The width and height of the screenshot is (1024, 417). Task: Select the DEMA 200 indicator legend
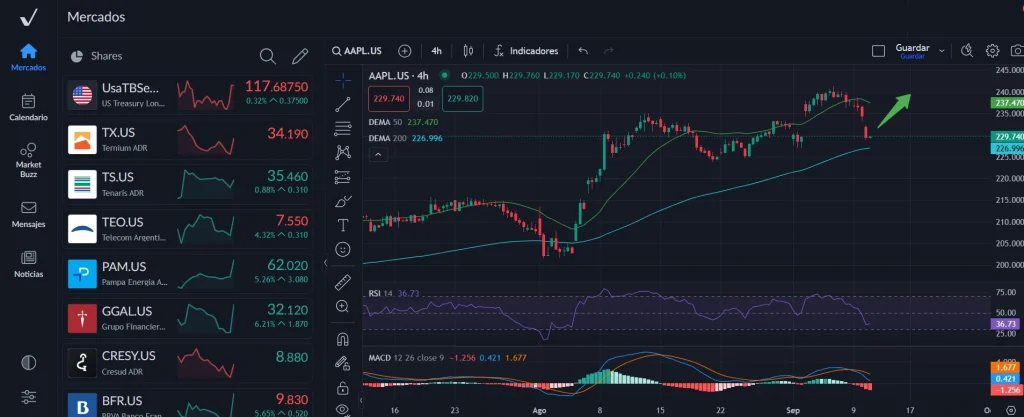point(406,138)
